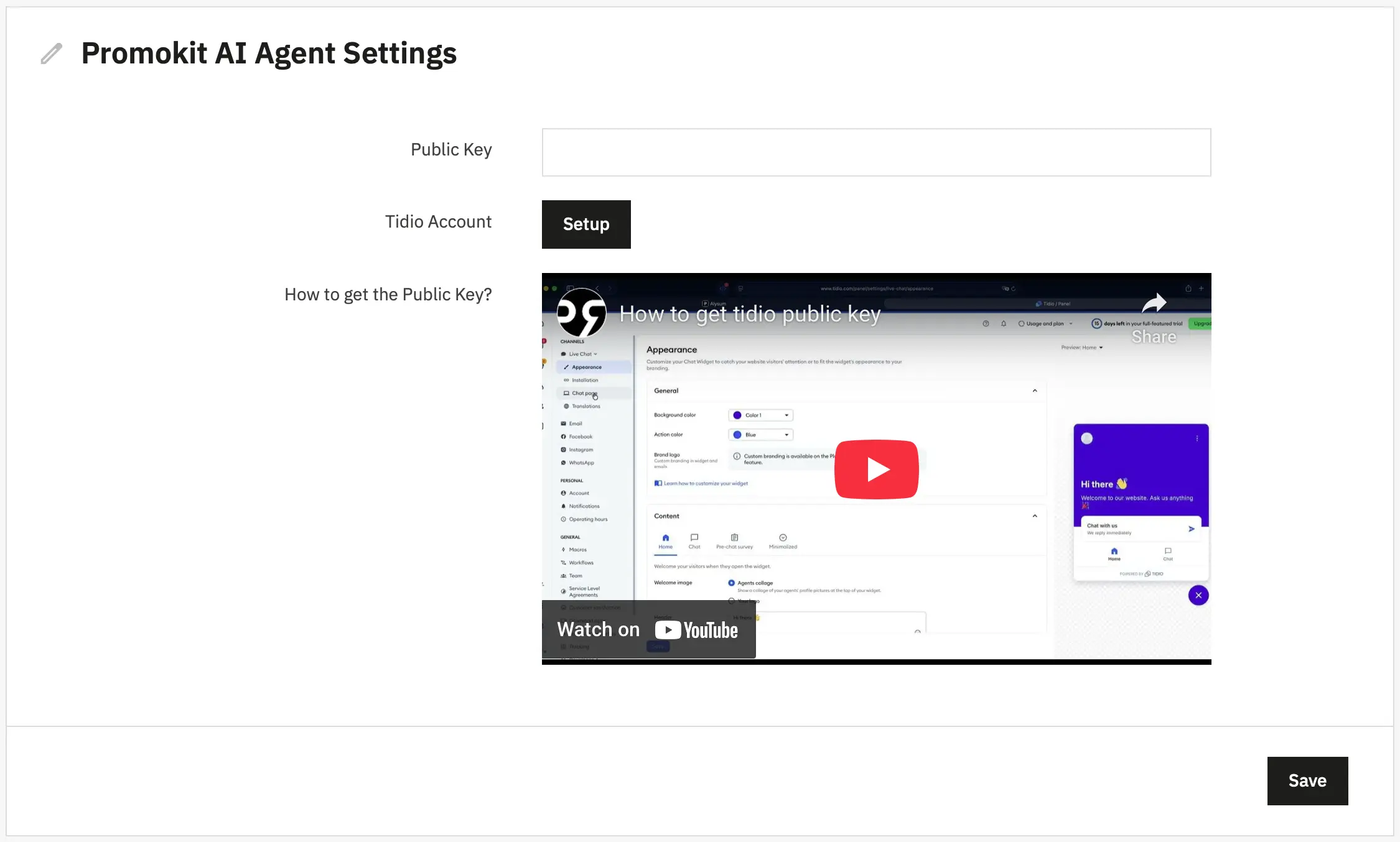Click the 'Public Key' field label

[x=451, y=150]
